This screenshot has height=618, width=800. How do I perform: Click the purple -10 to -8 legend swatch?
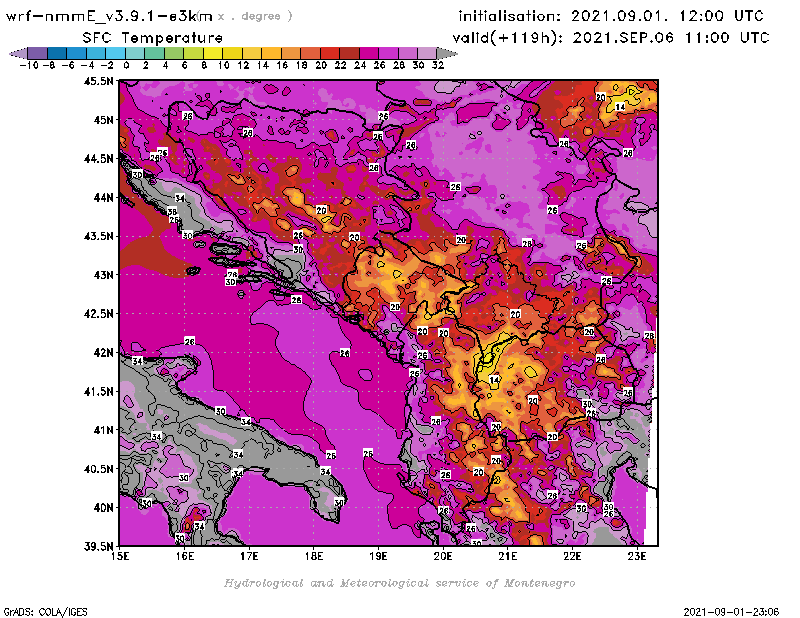click(x=38, y=53)
